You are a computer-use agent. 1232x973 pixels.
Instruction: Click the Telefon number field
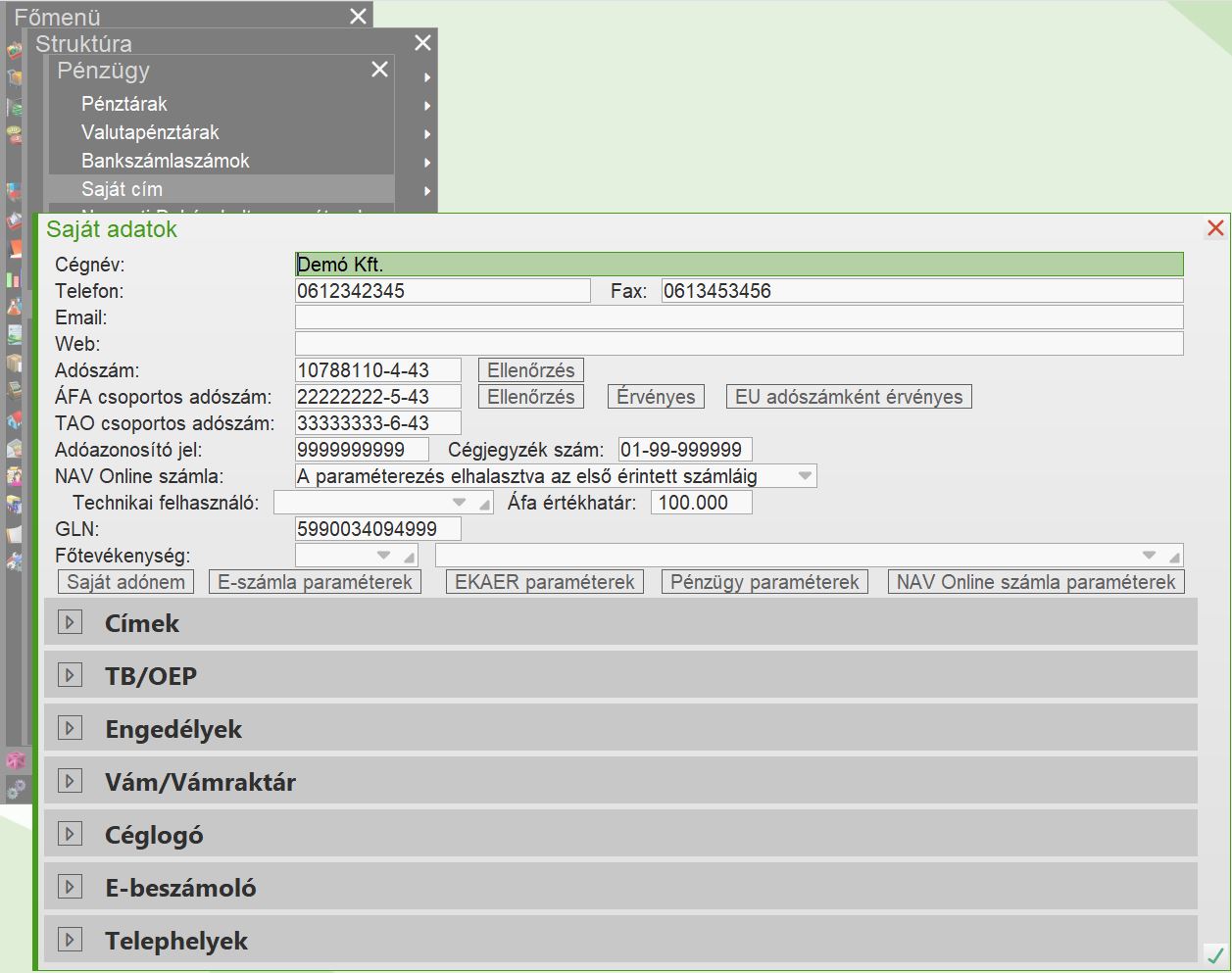click(443, 291)
